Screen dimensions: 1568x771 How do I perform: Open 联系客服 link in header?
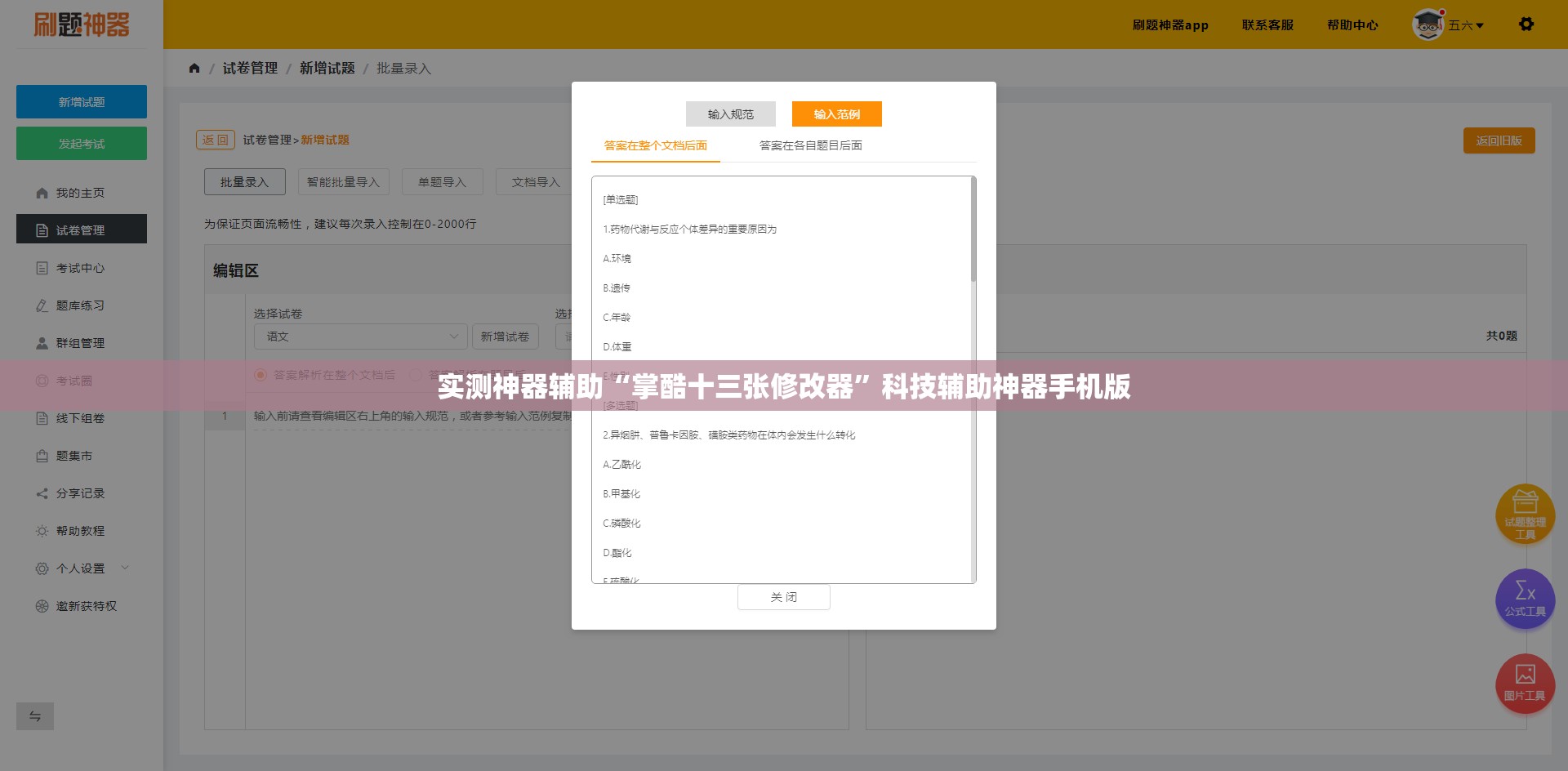coord(1267,25)
